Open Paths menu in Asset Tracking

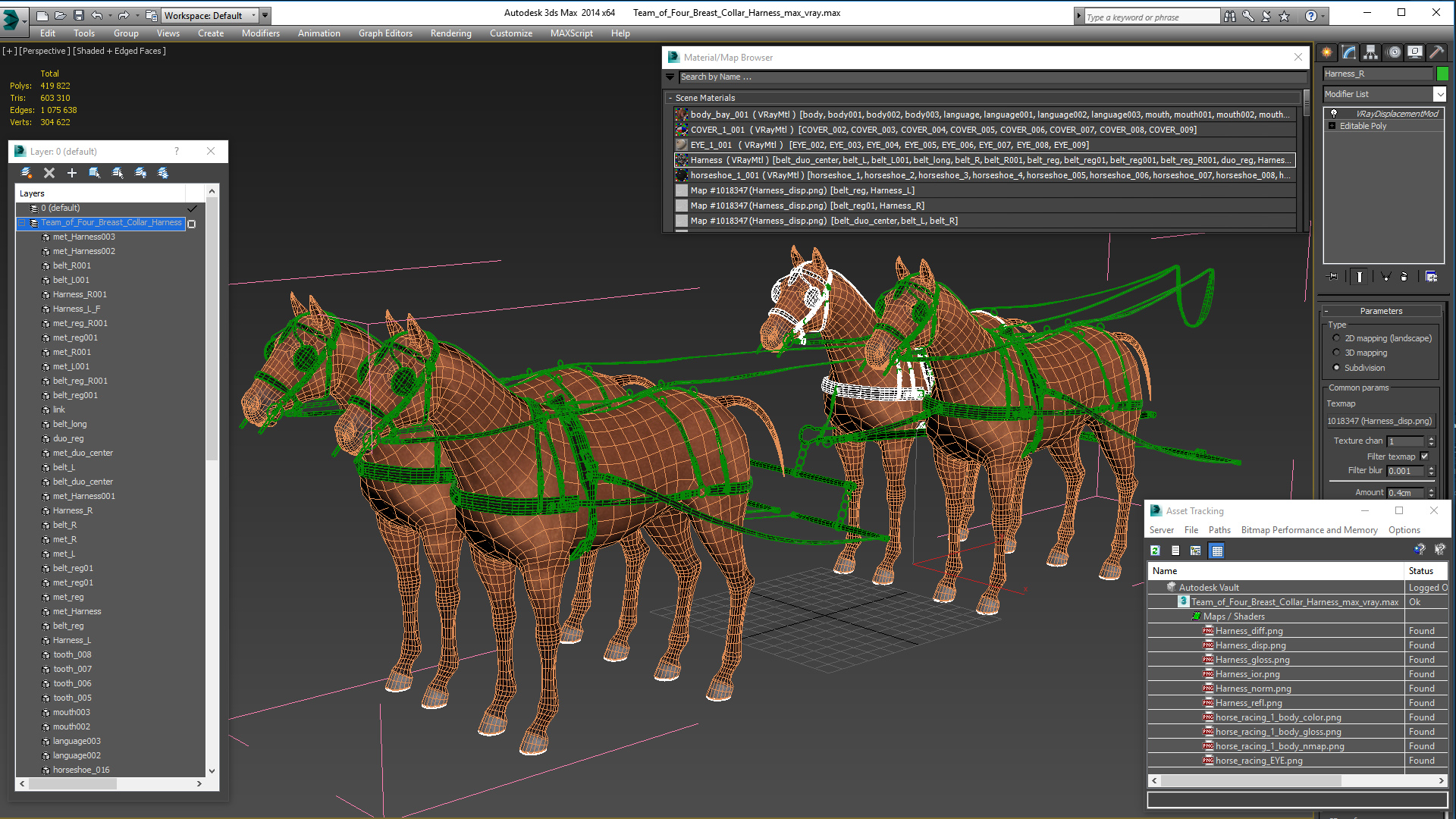coord(1219,530)
